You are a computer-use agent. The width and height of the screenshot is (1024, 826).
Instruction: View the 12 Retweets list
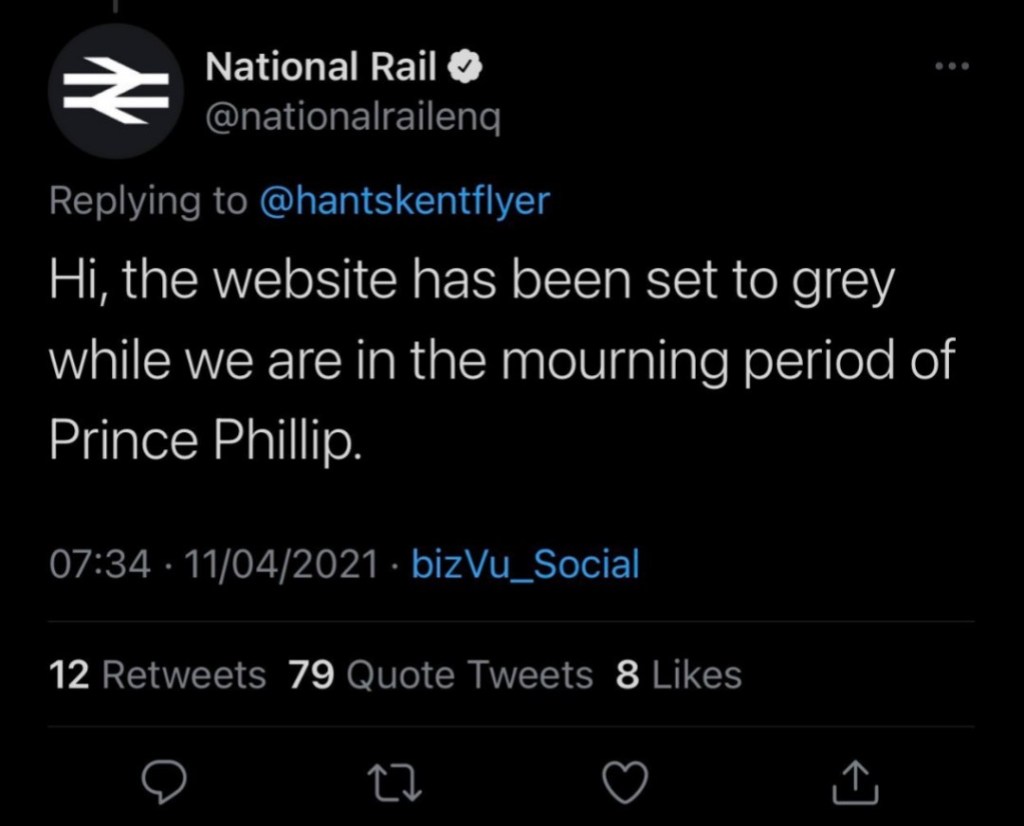158,675
